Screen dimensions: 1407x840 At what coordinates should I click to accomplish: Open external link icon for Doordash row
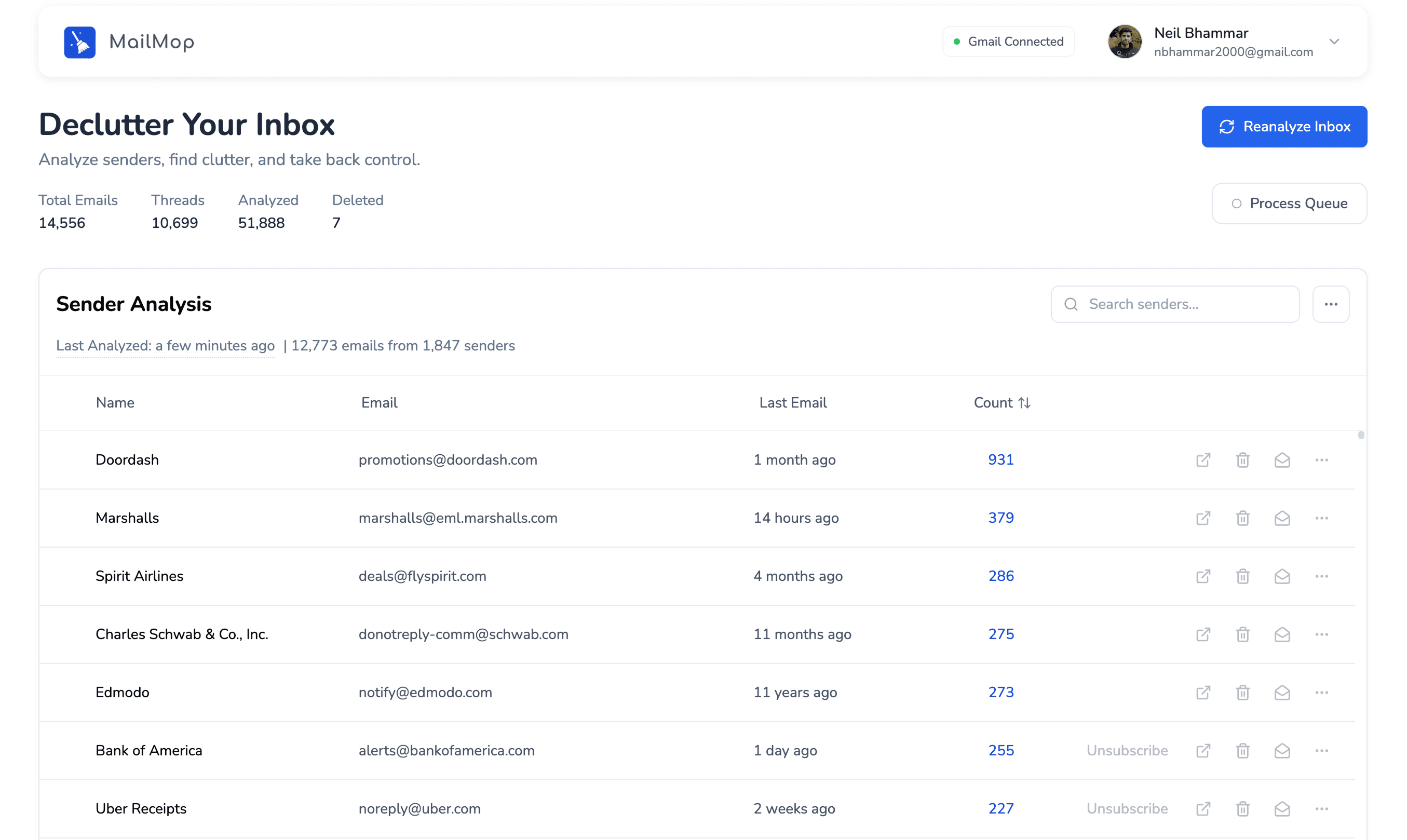tap(1203, 459)
